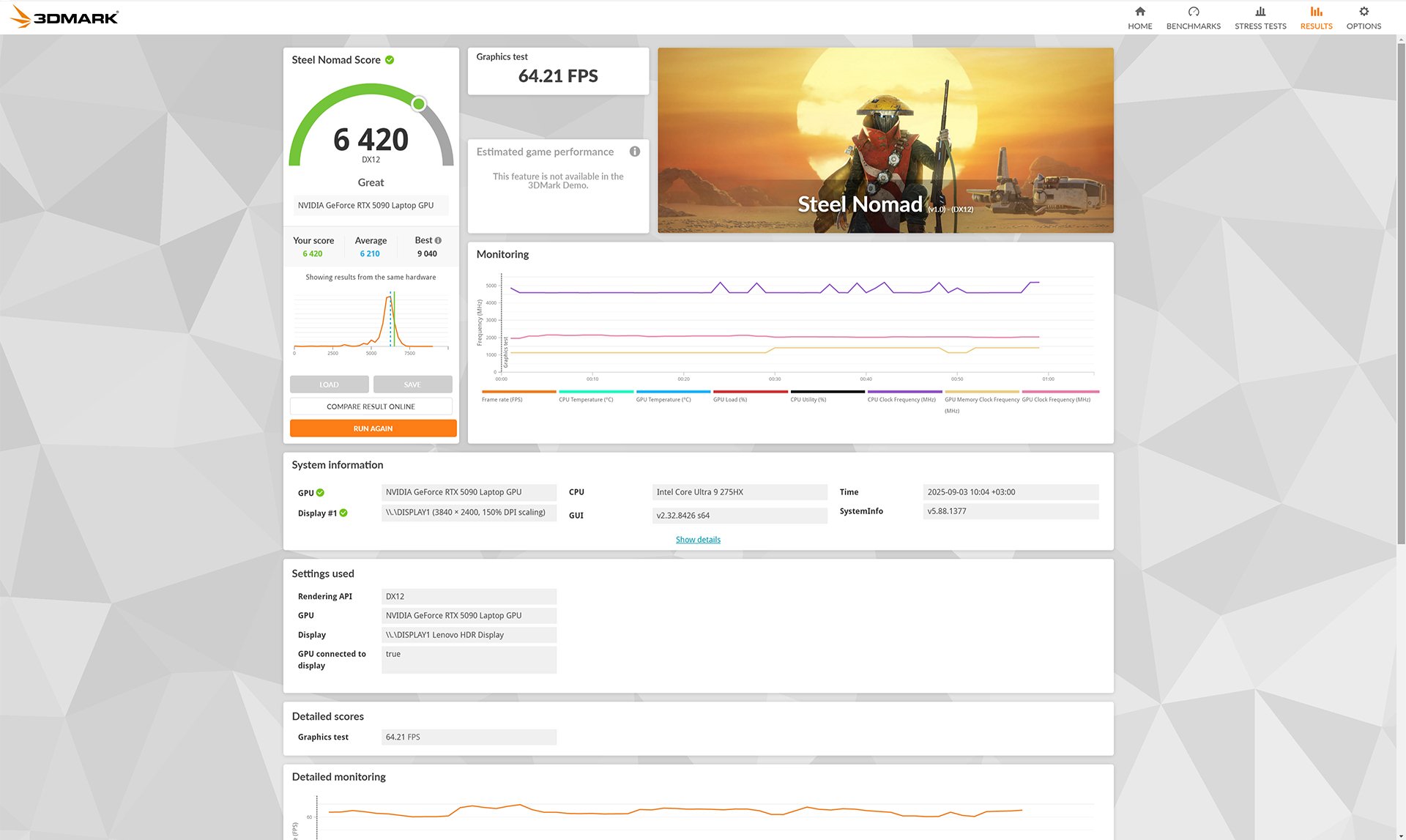
Task: Click the Rendering API DX12 value
Action: coord(469,597)
